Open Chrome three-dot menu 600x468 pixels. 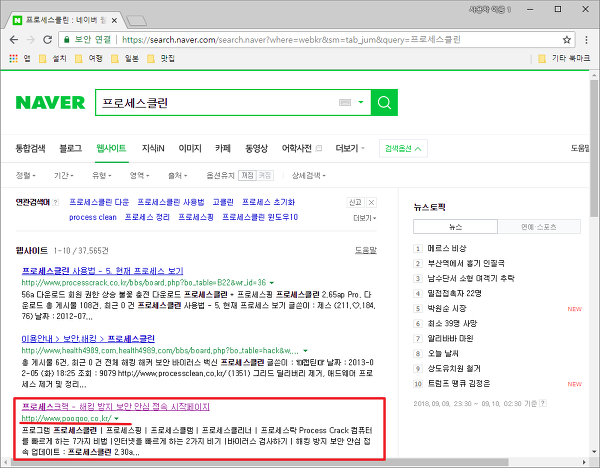586,40
